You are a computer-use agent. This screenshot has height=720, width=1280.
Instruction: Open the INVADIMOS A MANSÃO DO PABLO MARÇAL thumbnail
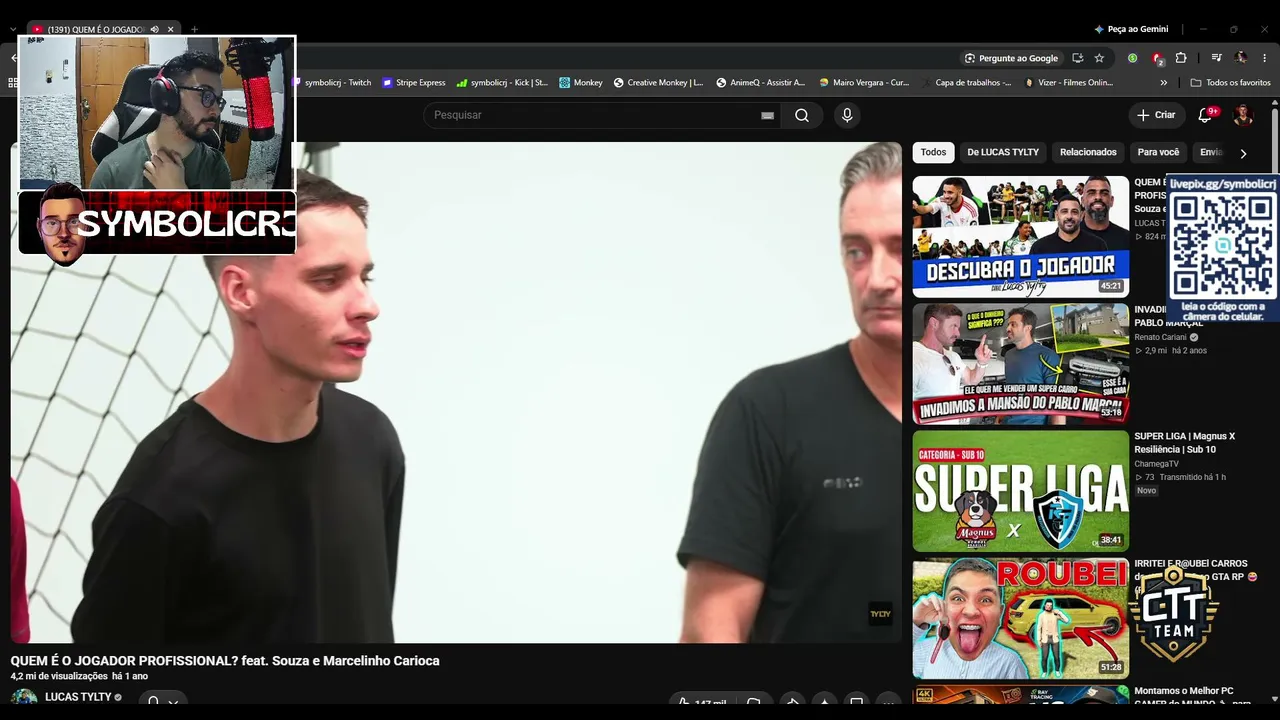(1020, 364)
